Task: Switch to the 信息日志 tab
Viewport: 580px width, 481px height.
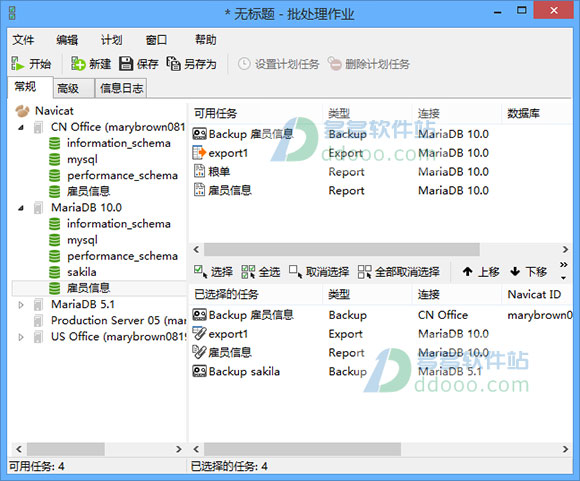Action: pyautogui.click(x=121, y=88)
